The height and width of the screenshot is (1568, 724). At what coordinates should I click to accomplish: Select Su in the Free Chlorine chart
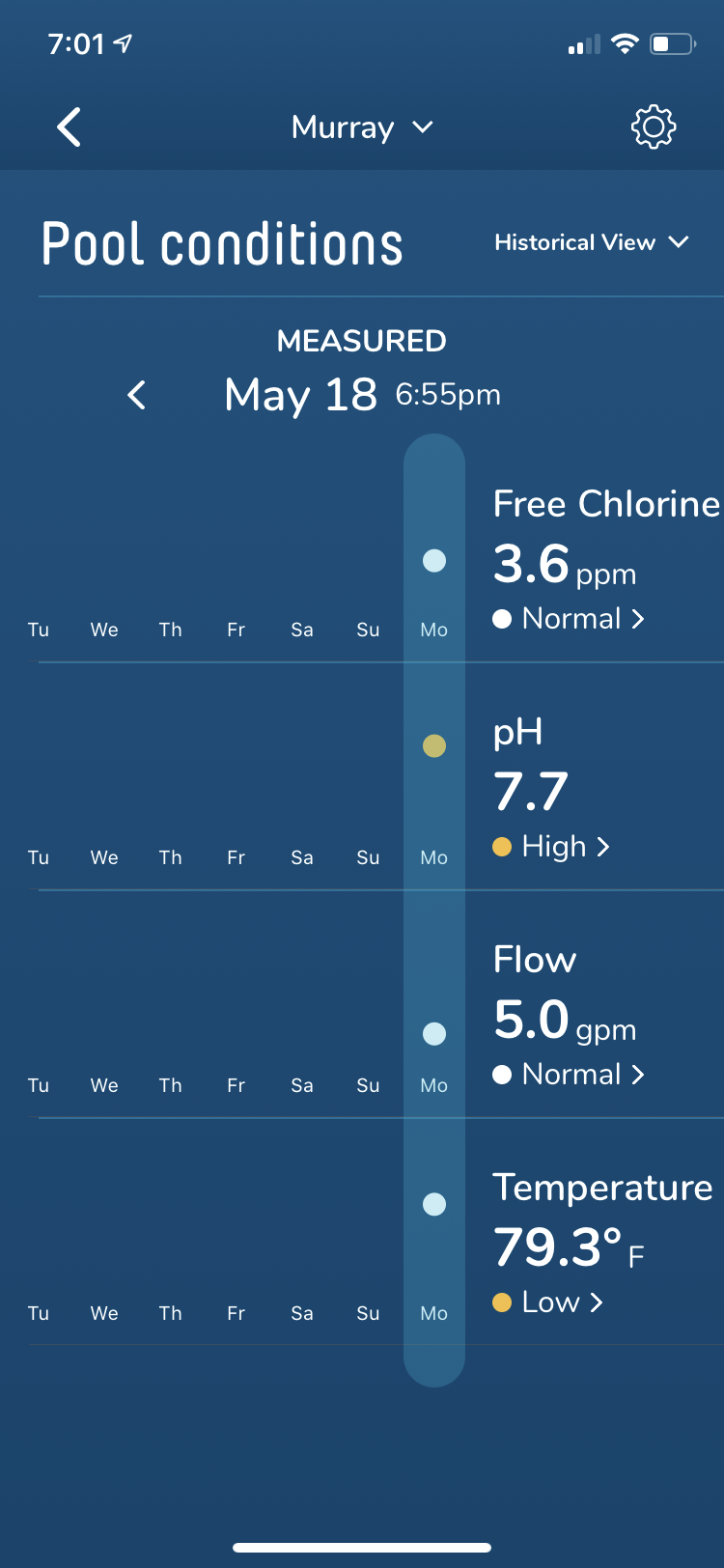click(x=368, y=630)
